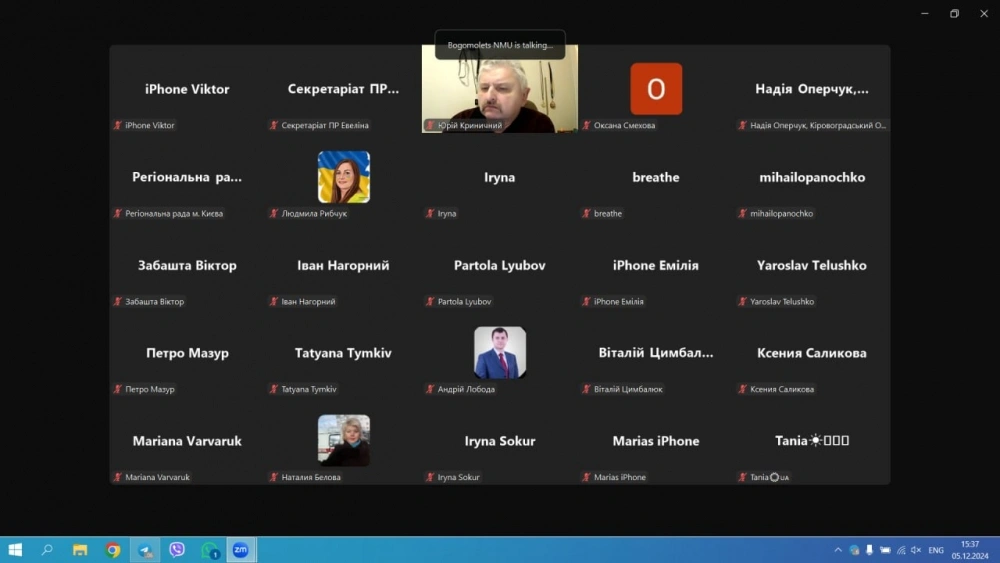Open File Explorer from the taskbar
This screenshot has width=1000, height=563.
[80, 550]
